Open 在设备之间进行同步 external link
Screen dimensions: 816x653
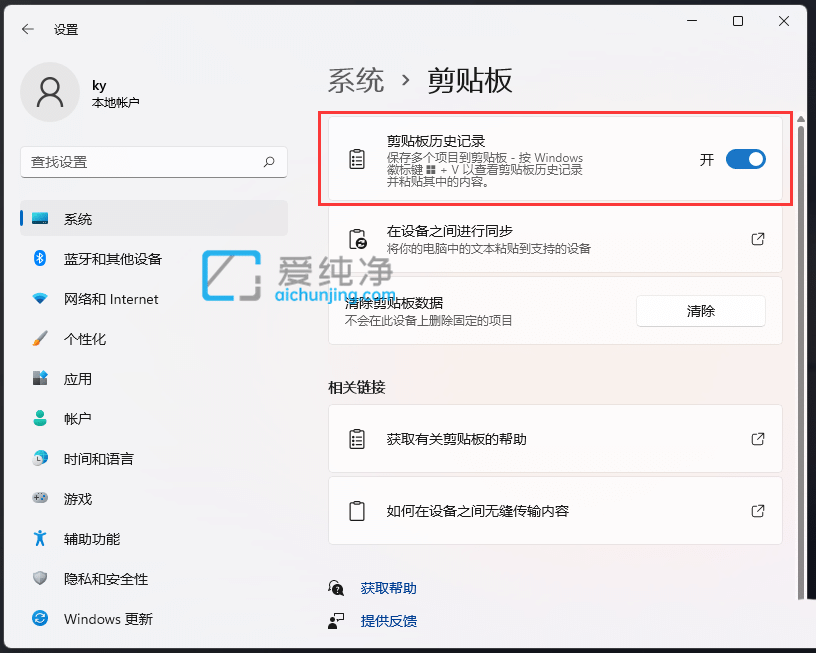[x=757, y=238]
